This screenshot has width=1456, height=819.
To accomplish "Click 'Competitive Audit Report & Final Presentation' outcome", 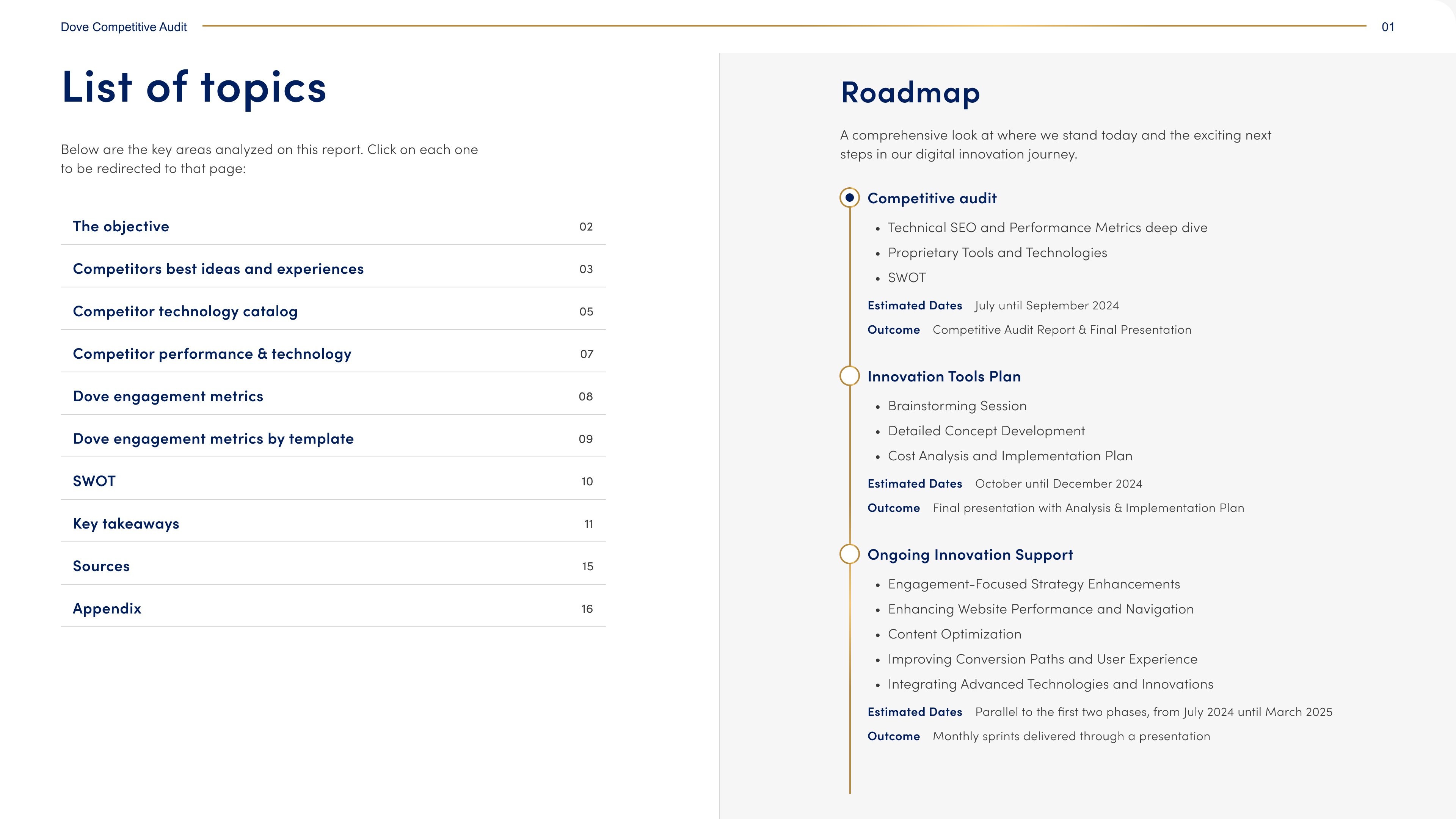I will click(x=1062, y=329).
